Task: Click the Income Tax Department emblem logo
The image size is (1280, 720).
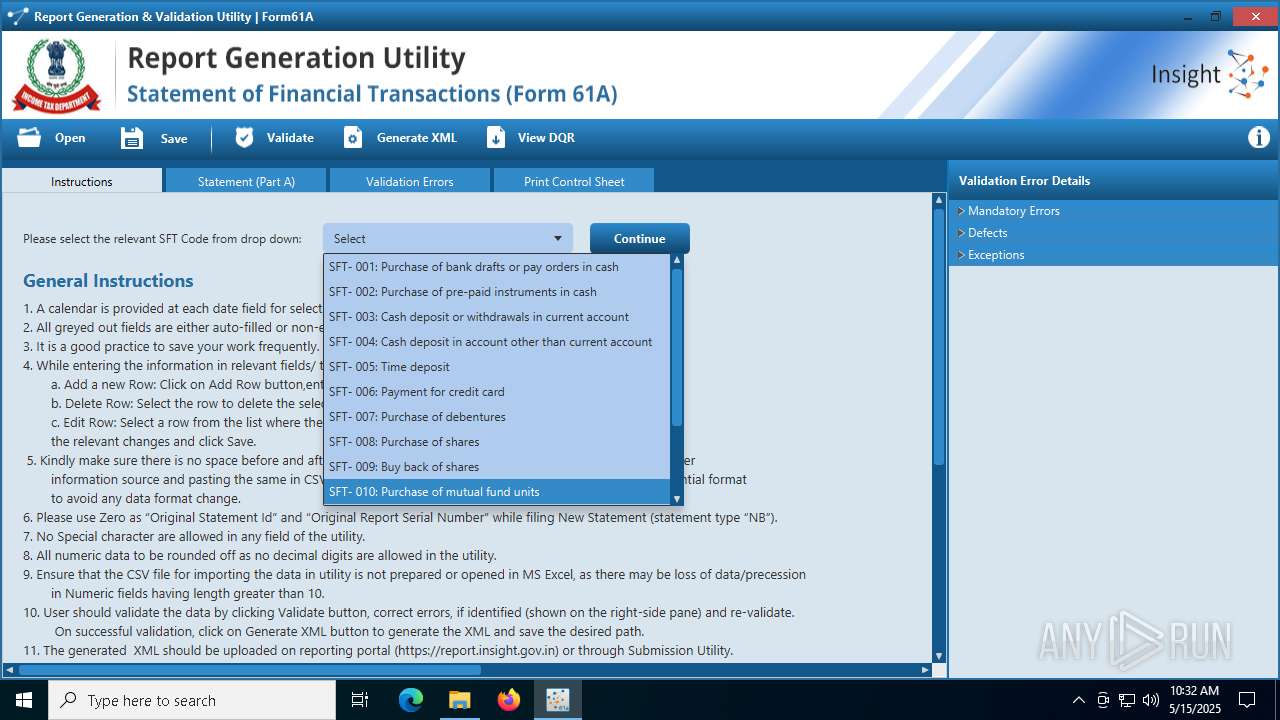Action: pos(56,75)
